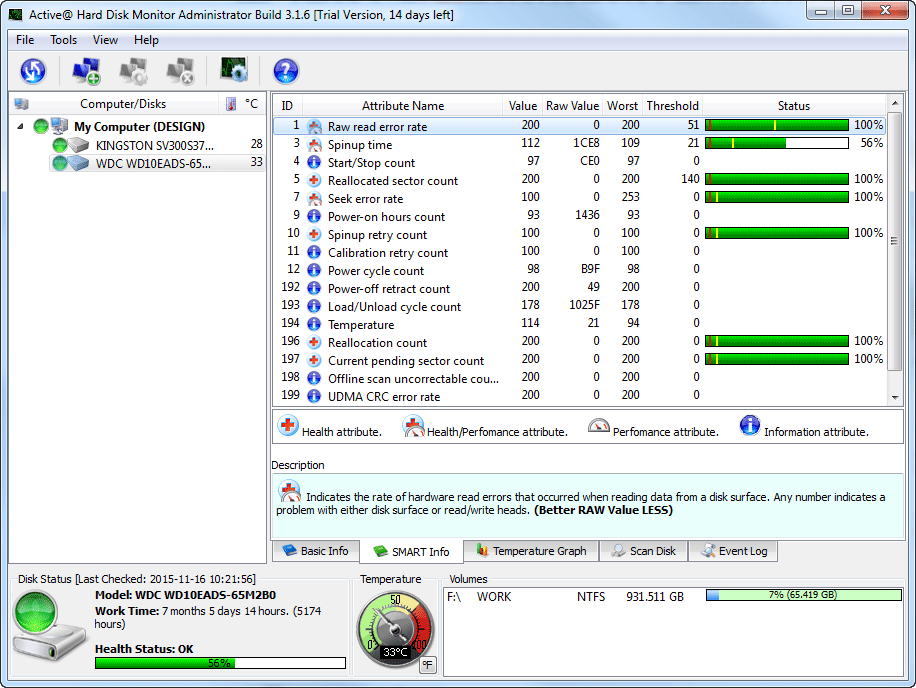Click the thermometer icon in disk header

pos(231,104)
